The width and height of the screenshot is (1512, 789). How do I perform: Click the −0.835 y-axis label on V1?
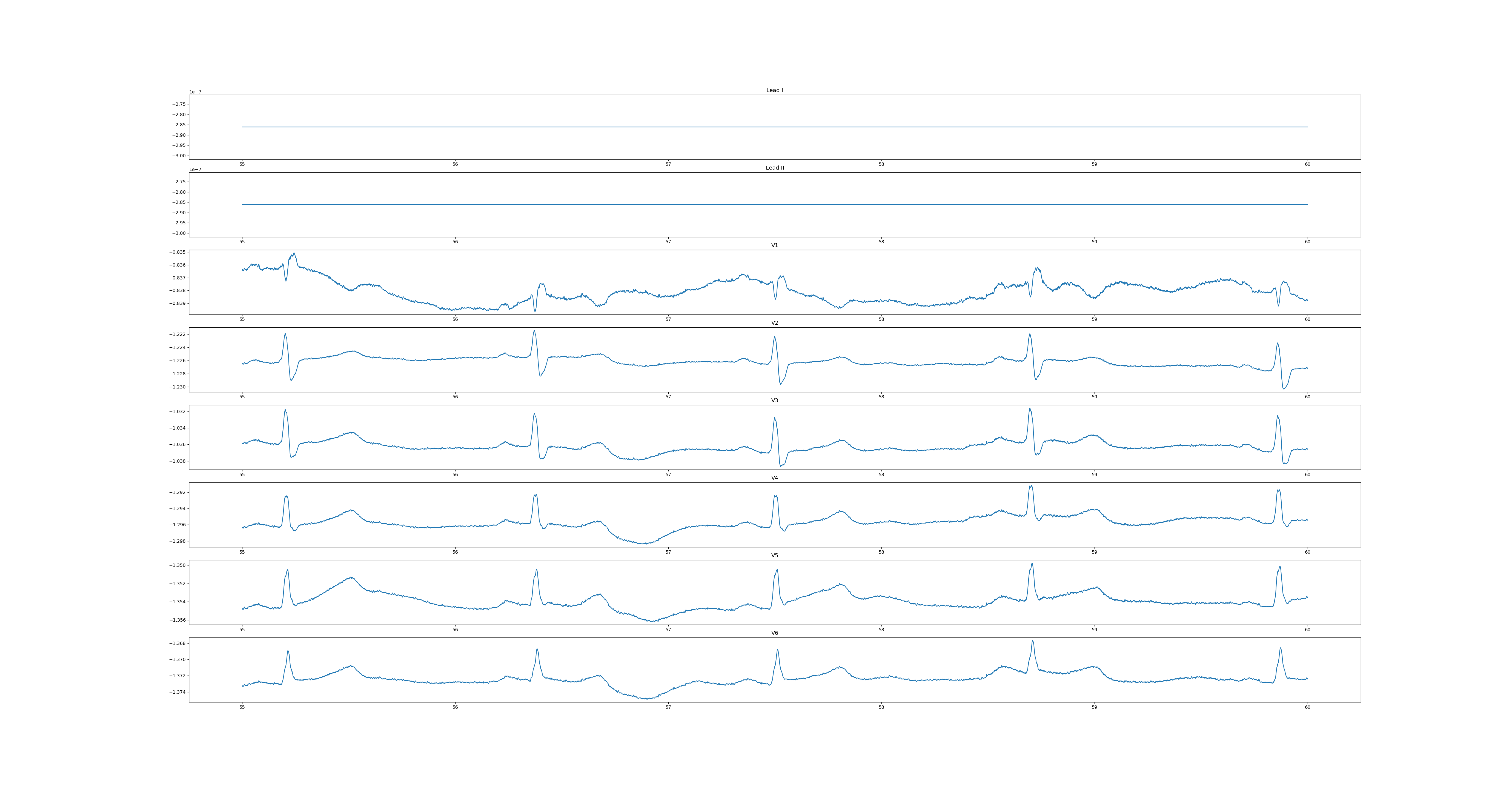pyautogui.click(x=178, y=252)
